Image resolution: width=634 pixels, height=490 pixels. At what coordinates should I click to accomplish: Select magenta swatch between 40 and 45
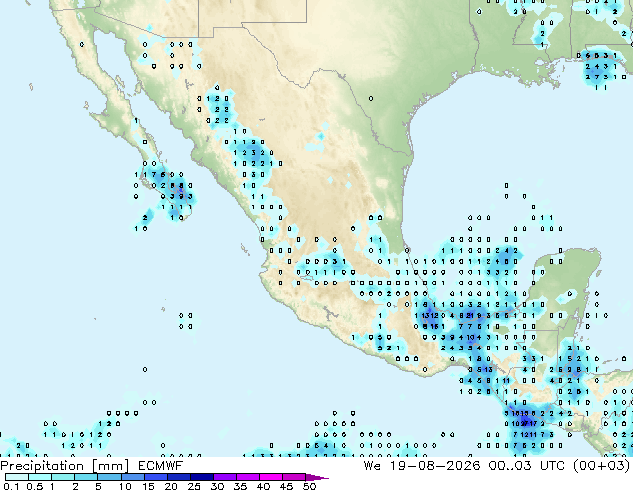pyautogui.click(x=271, y=477)
